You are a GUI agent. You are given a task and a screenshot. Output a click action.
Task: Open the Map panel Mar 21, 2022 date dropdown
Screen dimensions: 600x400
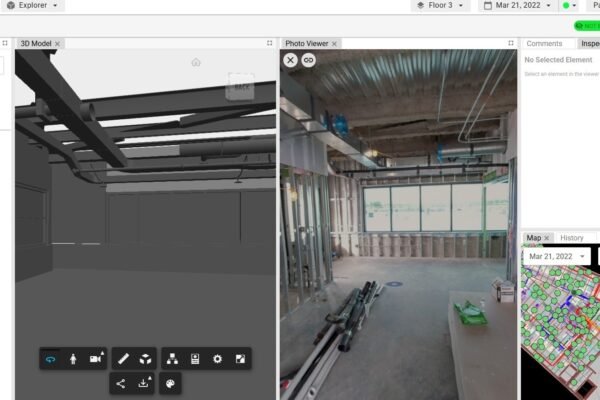tap(557, 256)
